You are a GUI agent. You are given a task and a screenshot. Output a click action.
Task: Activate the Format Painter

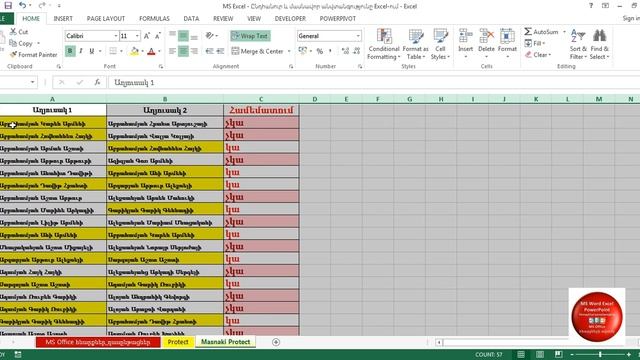pos(33,55)
